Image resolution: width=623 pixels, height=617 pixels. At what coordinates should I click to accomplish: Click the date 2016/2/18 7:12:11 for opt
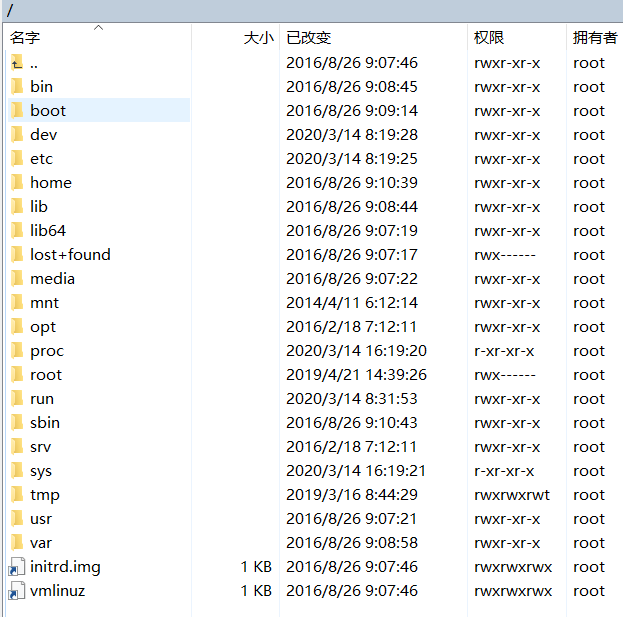pos(351,327)
